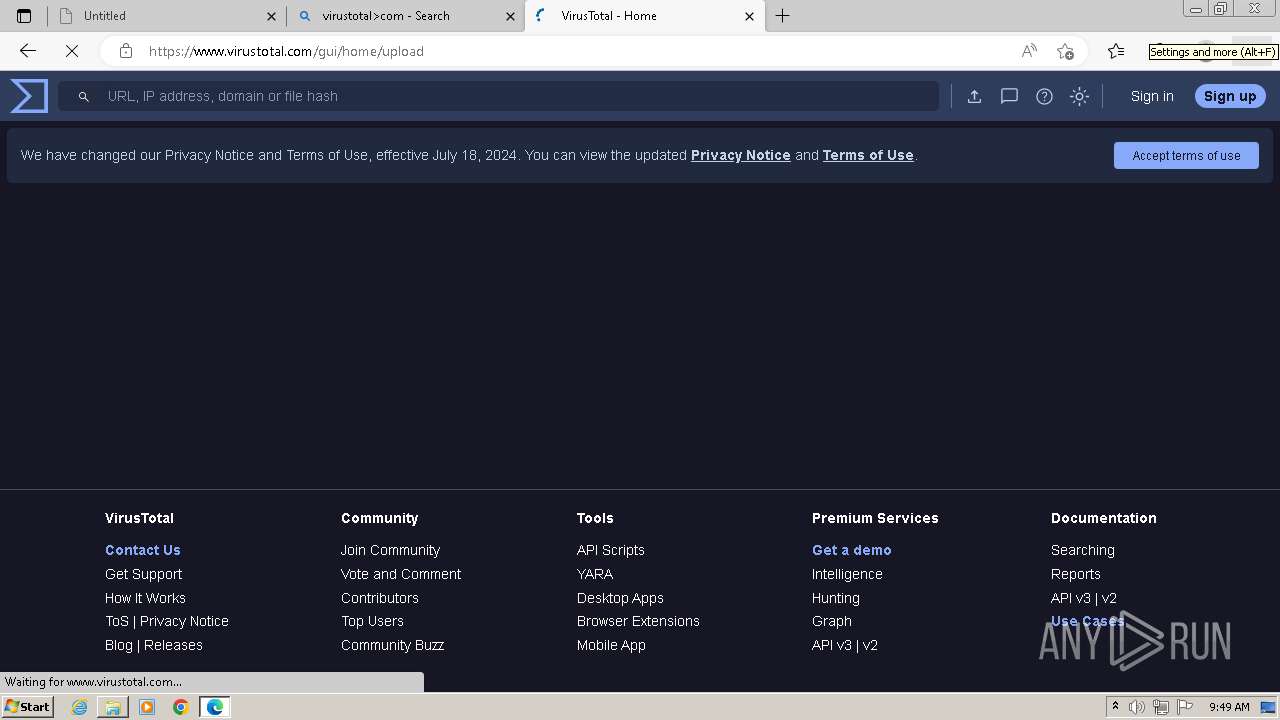Open the volume speaker tray icon
The width and height of the screenshot is (1280, 720).
pyautogui.click(x=1137, y=707)
